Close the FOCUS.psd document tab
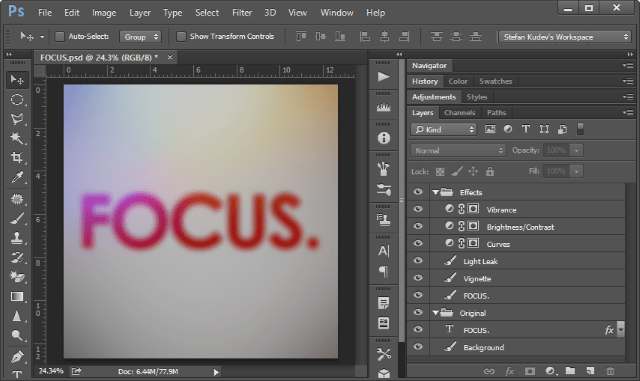This screenshot has width=640, height=381. [170, 58]
